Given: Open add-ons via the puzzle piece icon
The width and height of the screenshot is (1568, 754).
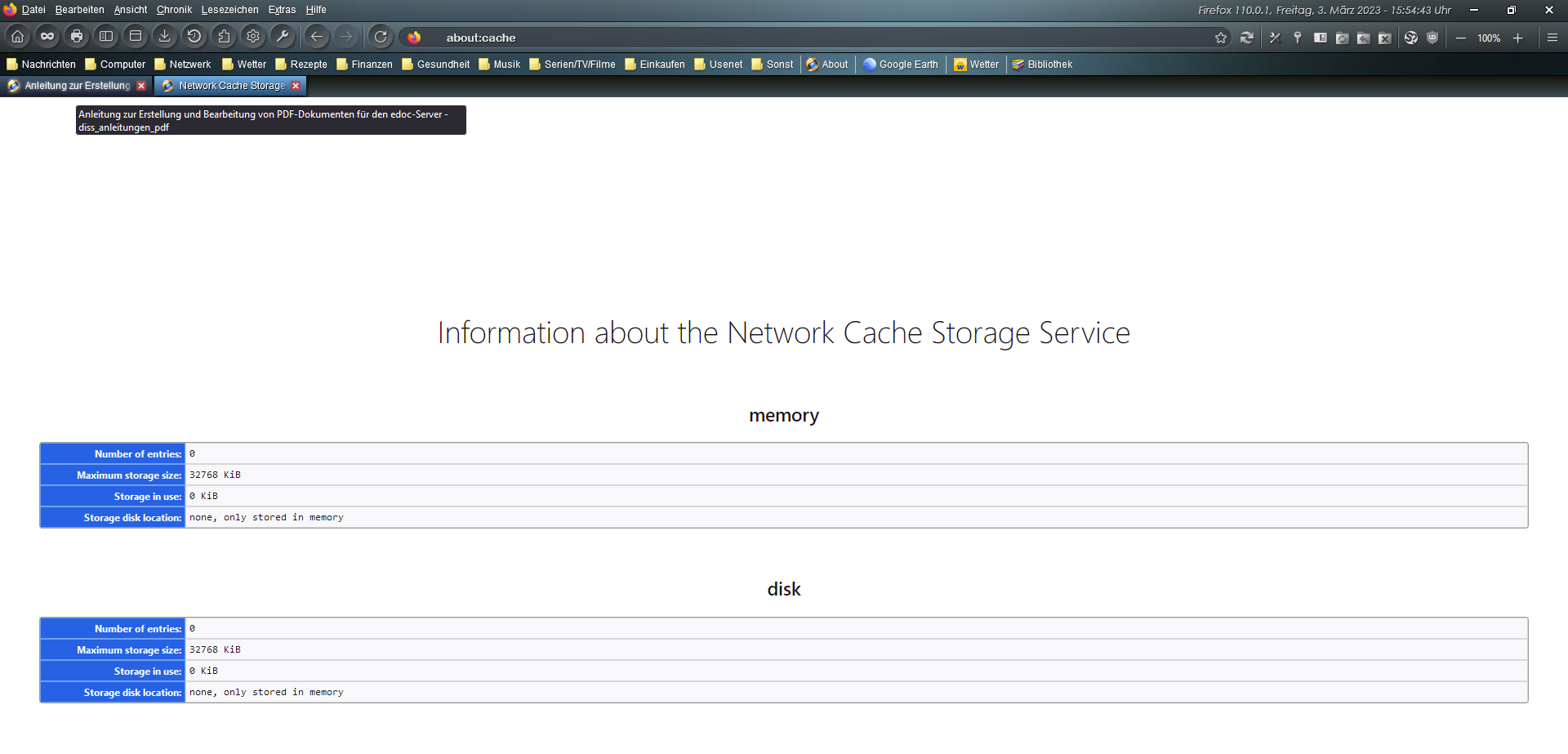Looking at the screenshot, I should [224, 37].
